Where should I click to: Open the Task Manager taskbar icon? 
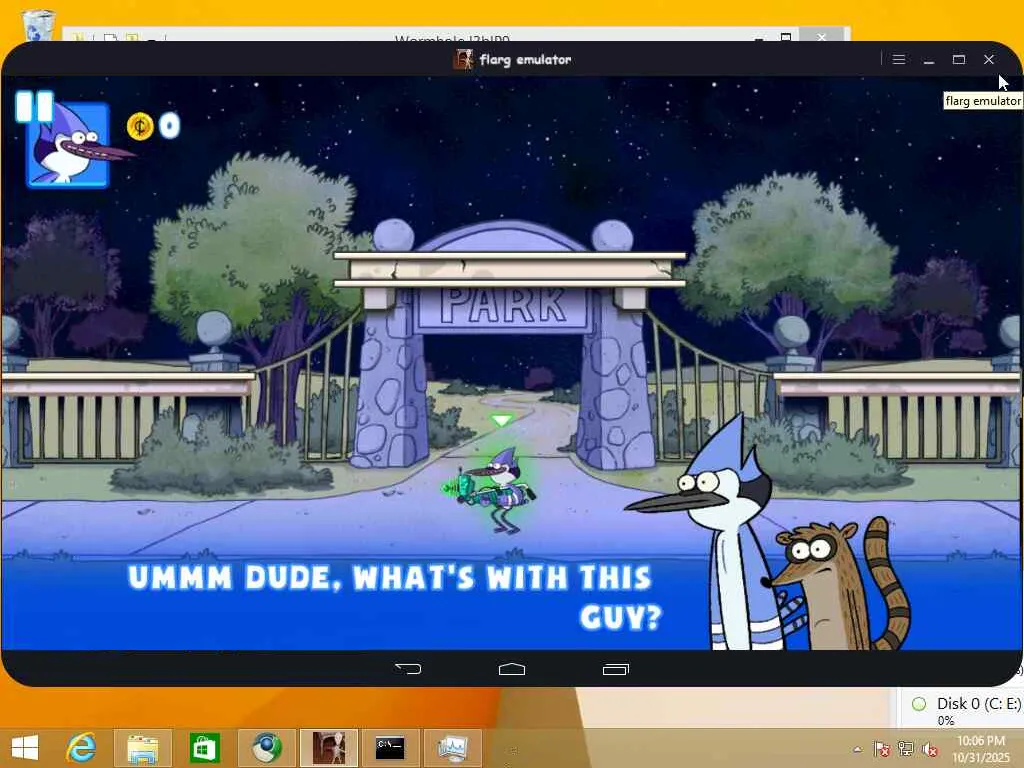[x=452, y=748]
